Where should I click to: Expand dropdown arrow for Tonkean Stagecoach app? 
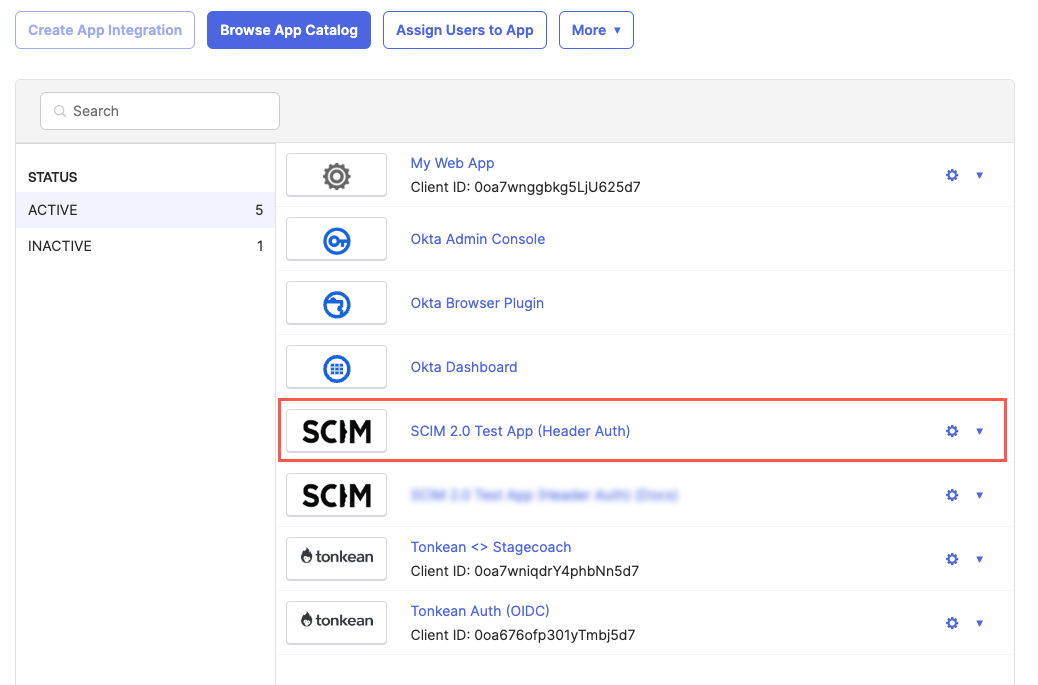979,559
